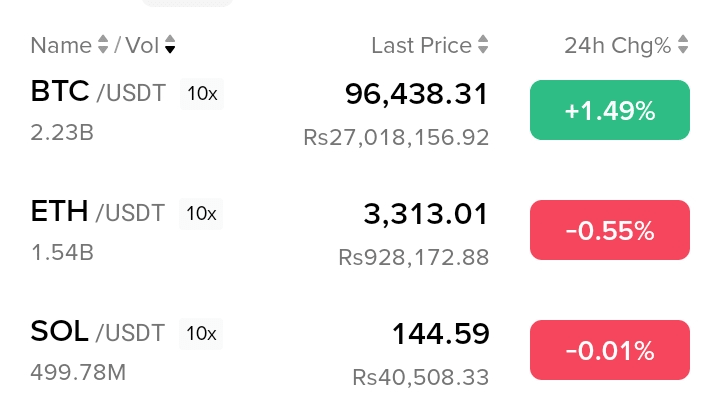Sort by 24h Chg% arrows icon
Image resolution: width=719 pixels, height=403 pixels.
pos(683,44)
